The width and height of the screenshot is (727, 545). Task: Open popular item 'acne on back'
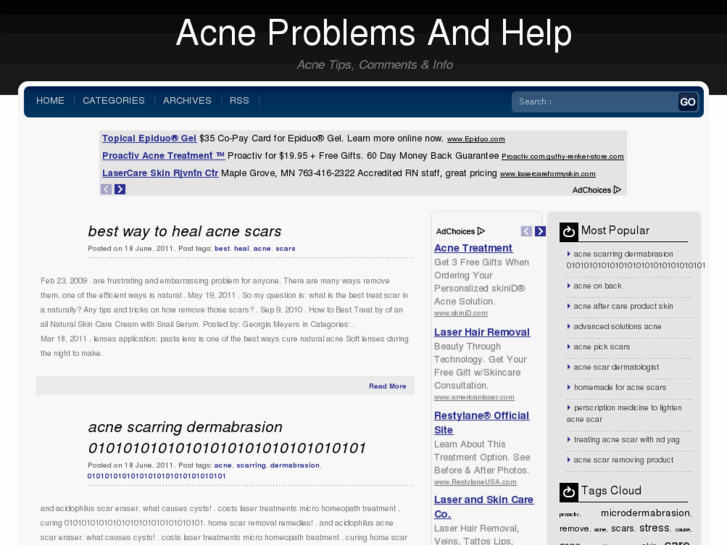(597, 286)
